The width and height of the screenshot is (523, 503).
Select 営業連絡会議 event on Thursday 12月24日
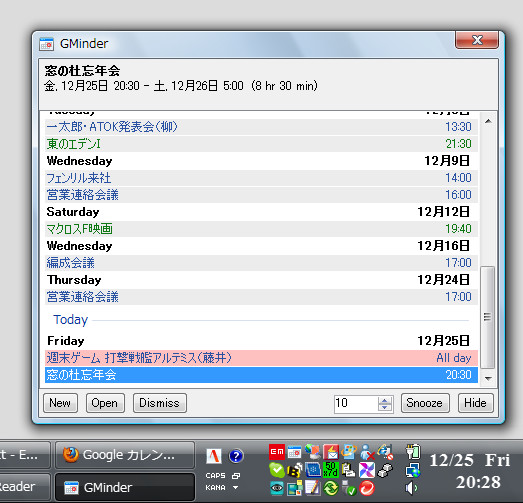click(261, 297)
